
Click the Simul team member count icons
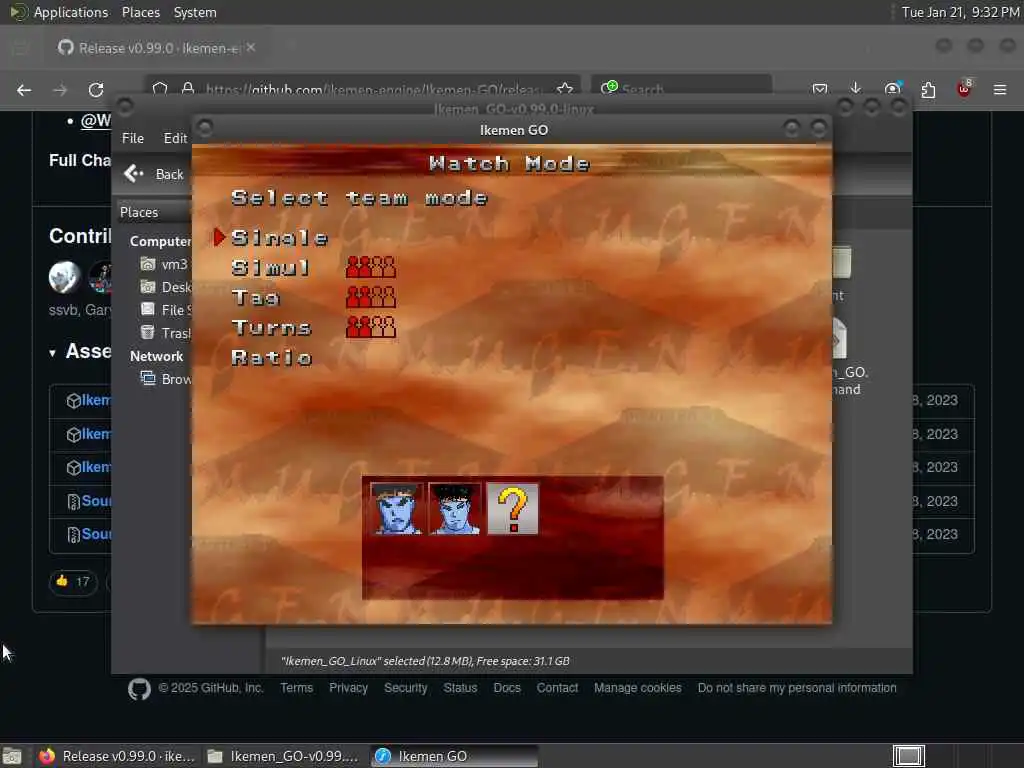click(371, 267)
